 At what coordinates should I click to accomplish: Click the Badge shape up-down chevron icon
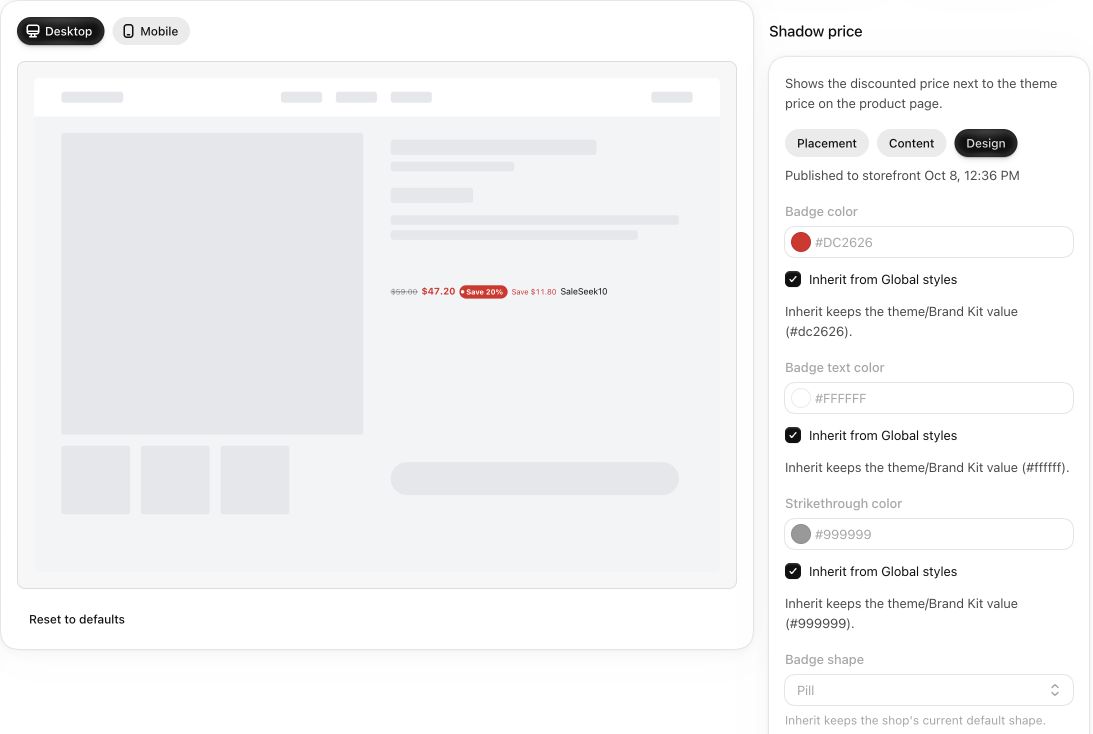coord(1055,690)
